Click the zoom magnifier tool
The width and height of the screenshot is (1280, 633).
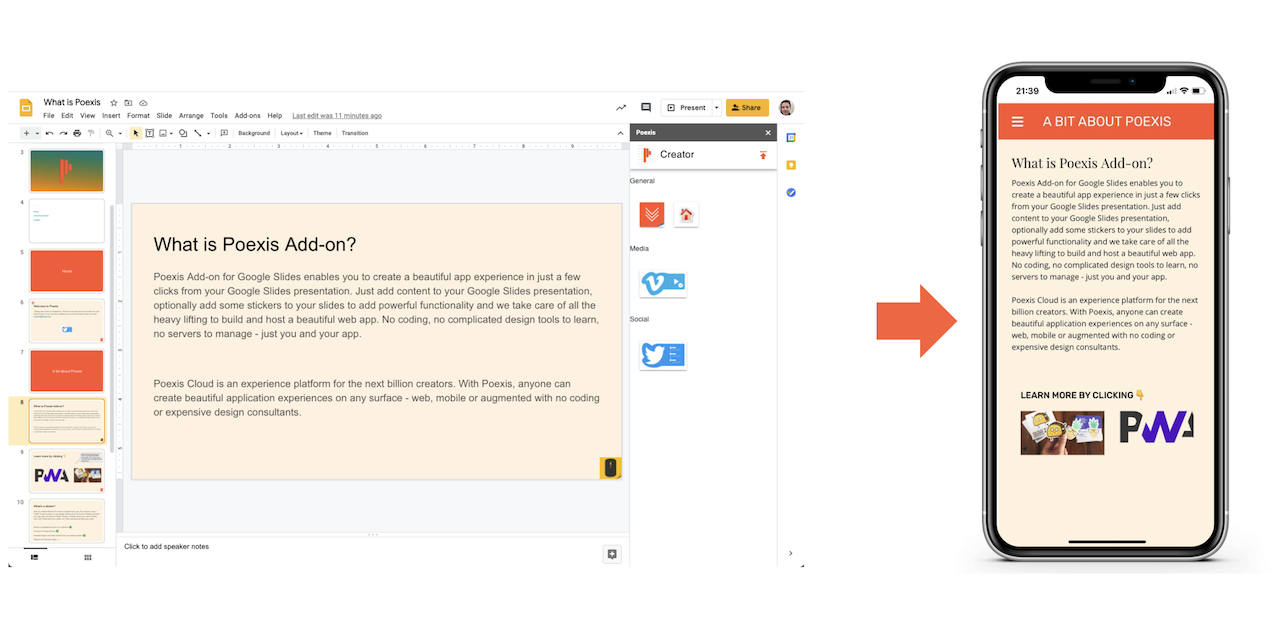(109, 133)
